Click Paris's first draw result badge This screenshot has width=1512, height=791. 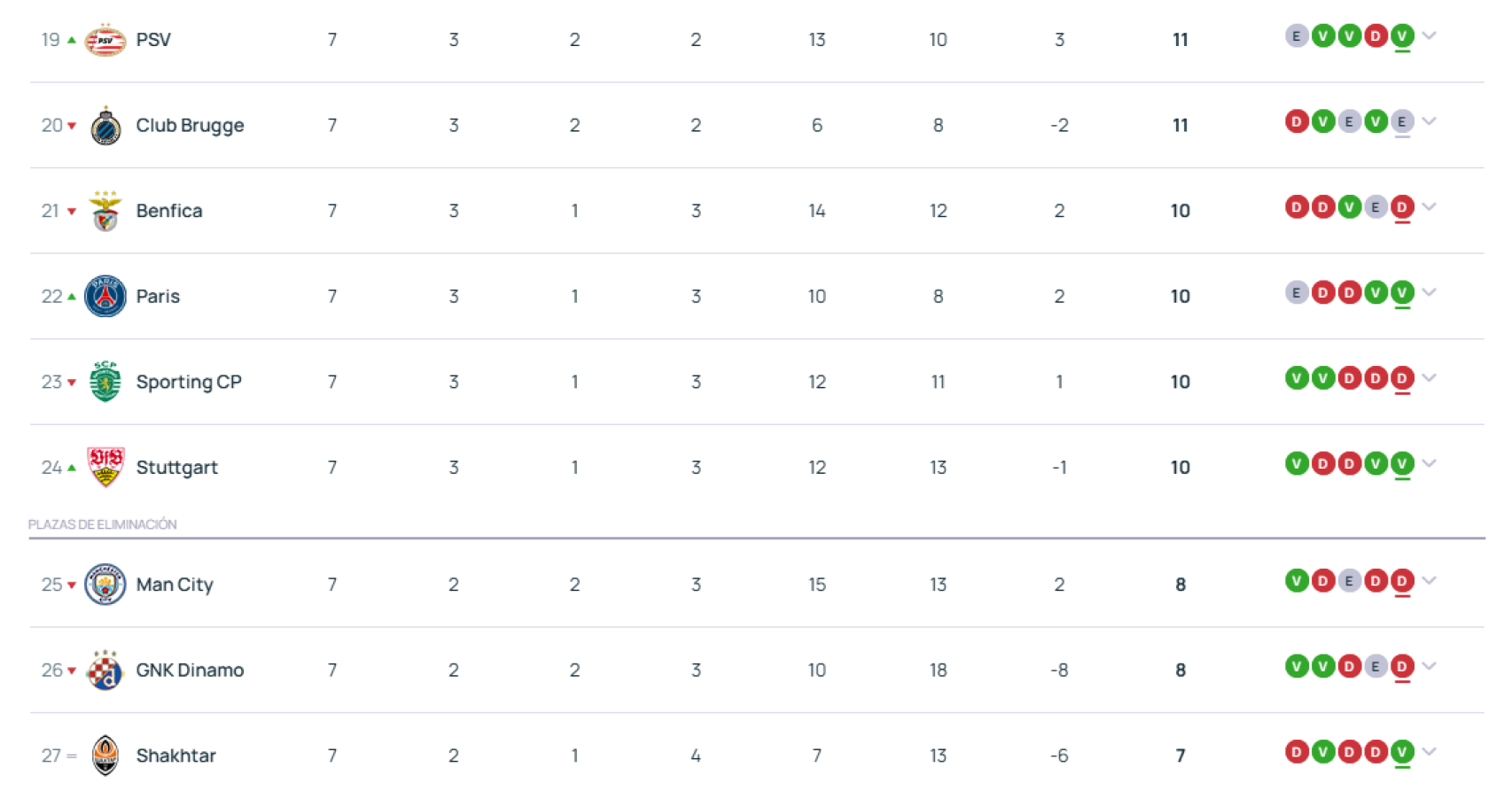[x=1297, y=292]
